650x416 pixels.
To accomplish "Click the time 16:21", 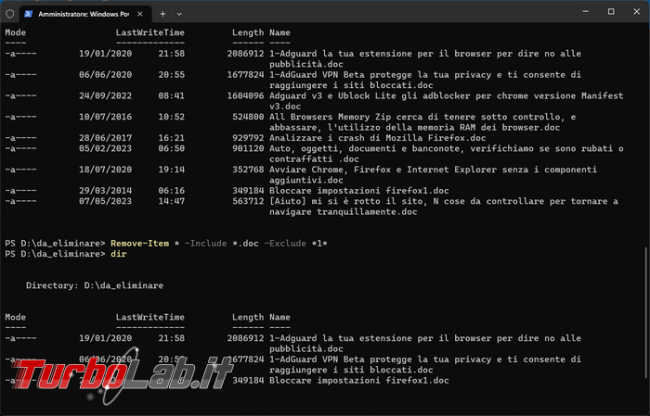I will (172, 138).
